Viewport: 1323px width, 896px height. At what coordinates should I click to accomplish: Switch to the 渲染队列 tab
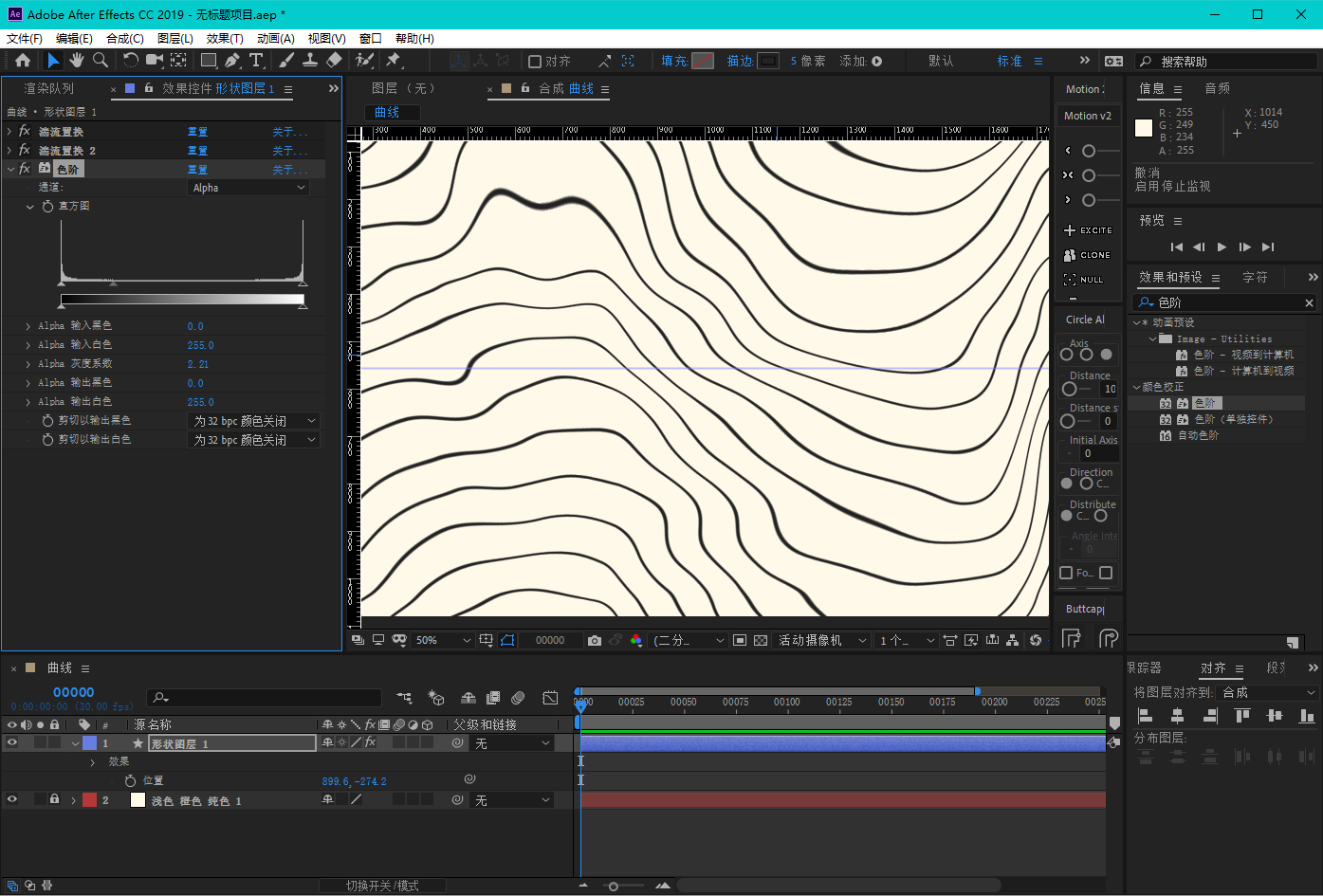pos(48,88)
